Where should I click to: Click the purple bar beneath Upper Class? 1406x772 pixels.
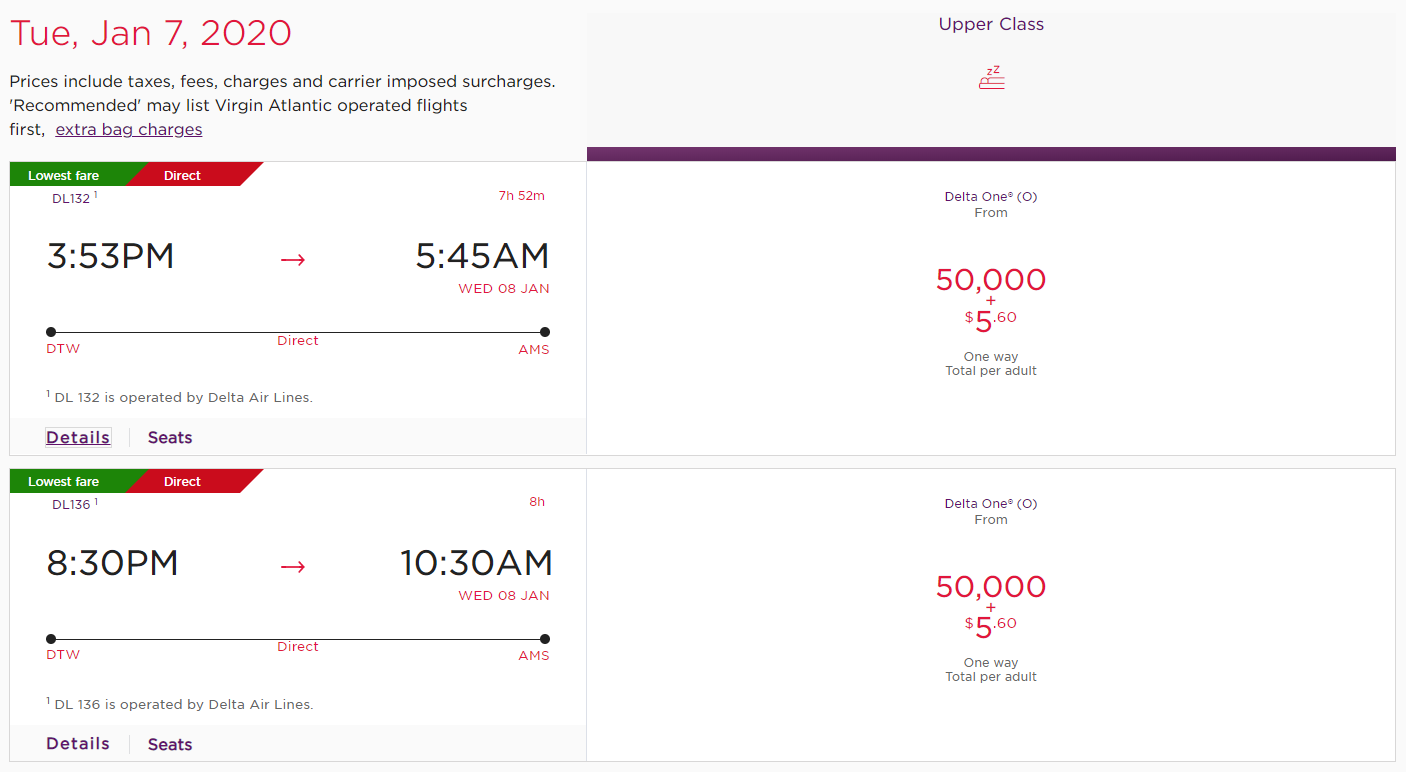coord(991,154)
